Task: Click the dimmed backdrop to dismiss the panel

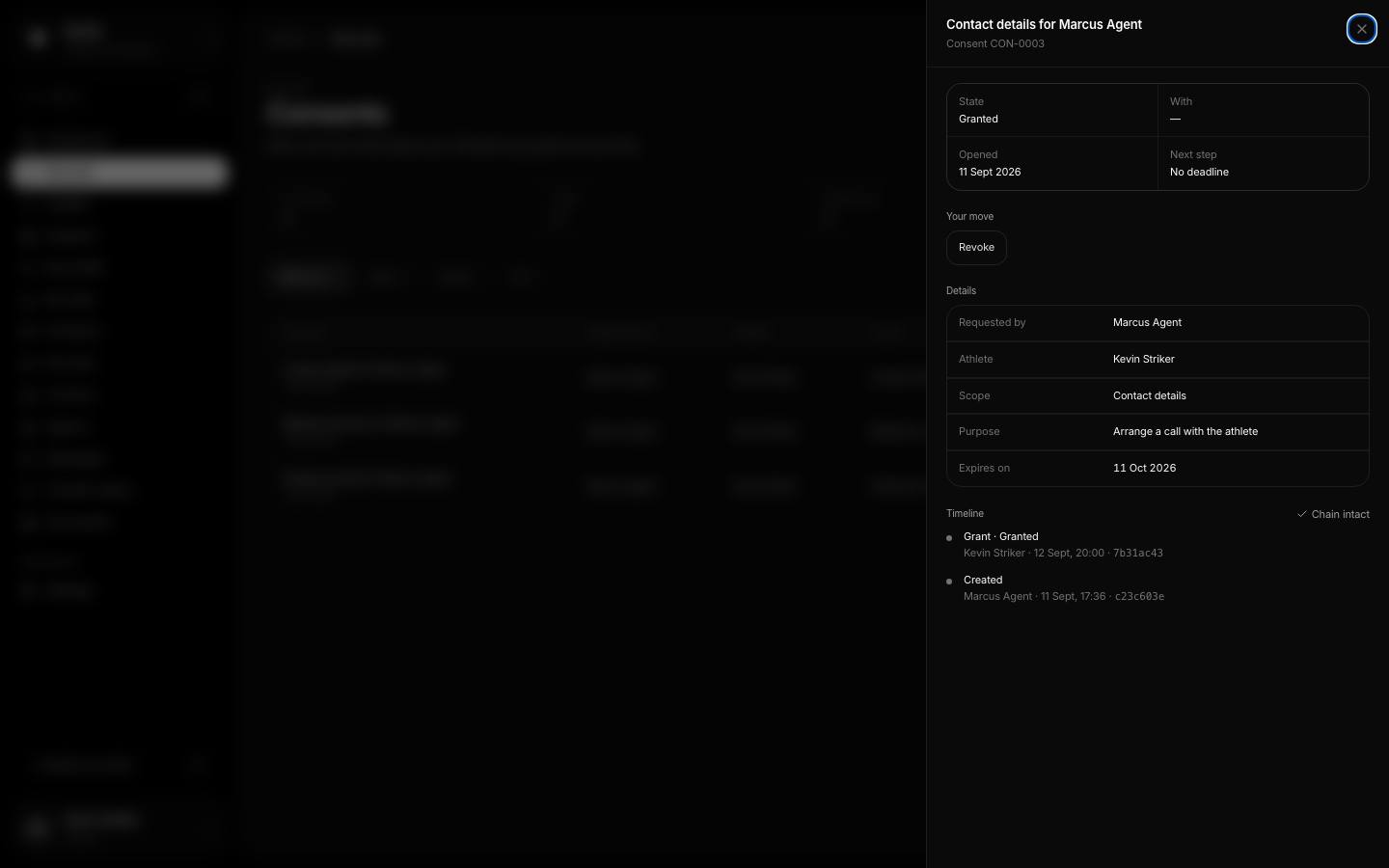Action: pos(579,675)
